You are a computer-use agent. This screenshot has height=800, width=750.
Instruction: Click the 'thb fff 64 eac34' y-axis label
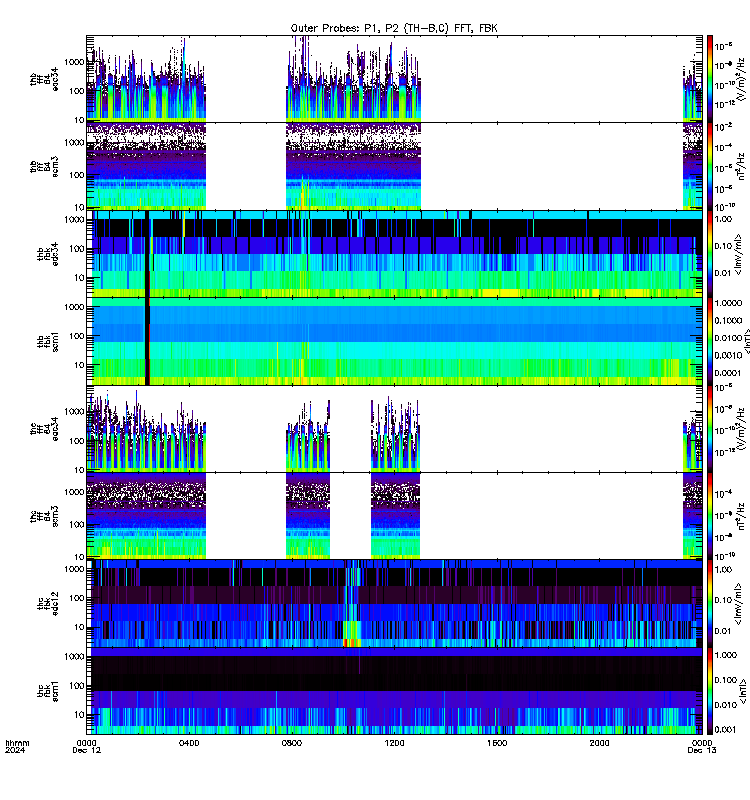pos(44,79)
